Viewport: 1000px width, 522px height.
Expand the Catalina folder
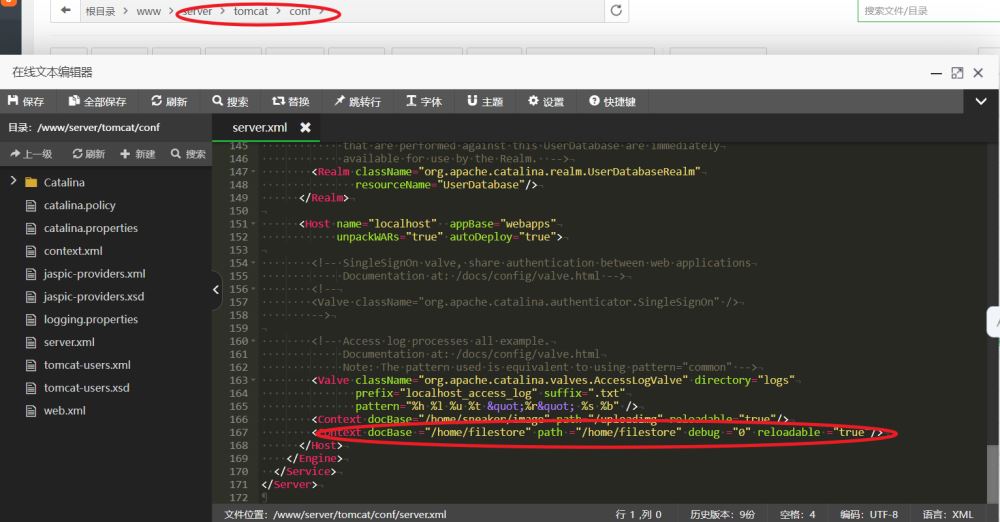coord(14,182)
